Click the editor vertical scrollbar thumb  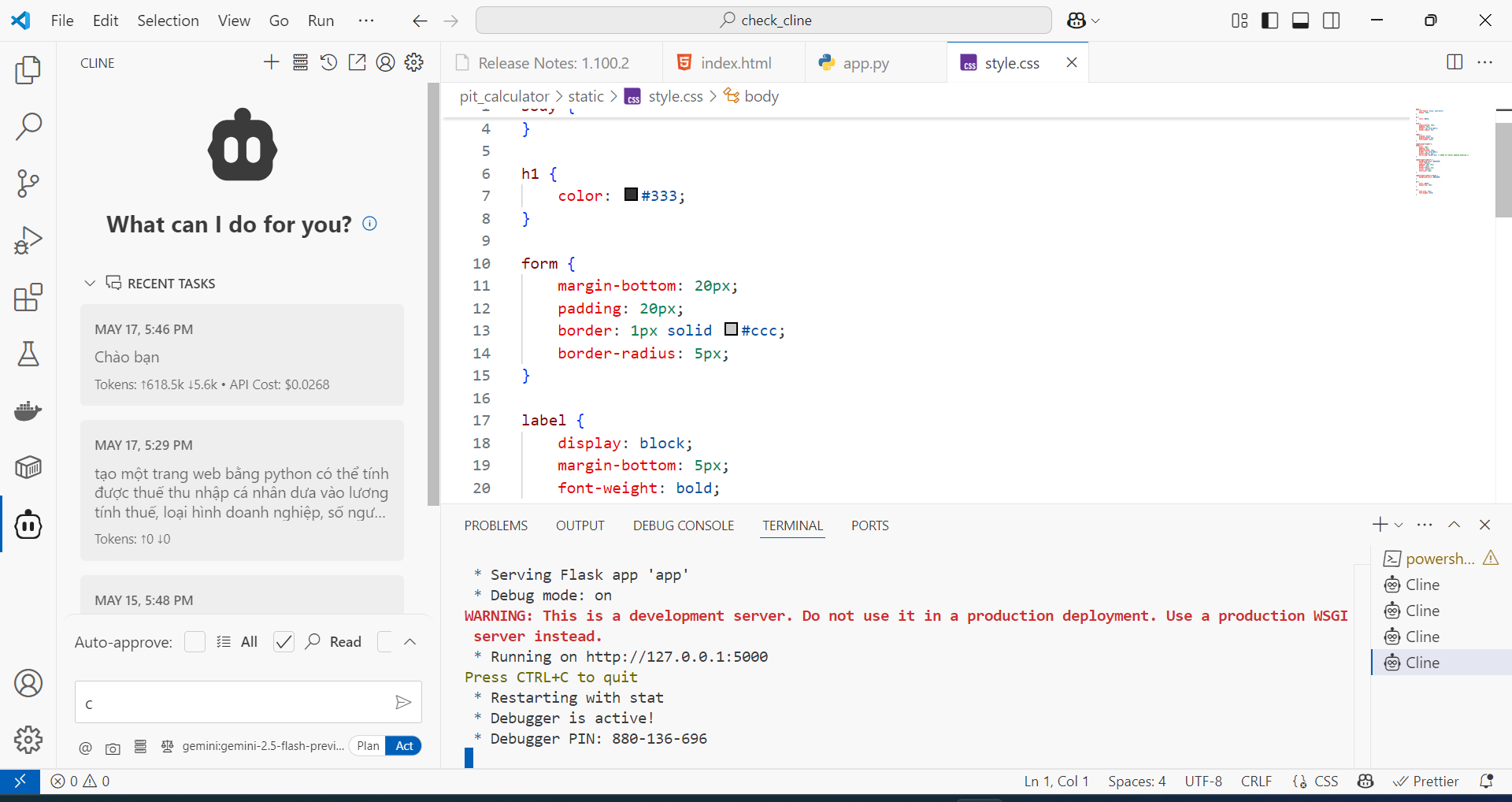pyautogui.click(x=1503, y=169)
